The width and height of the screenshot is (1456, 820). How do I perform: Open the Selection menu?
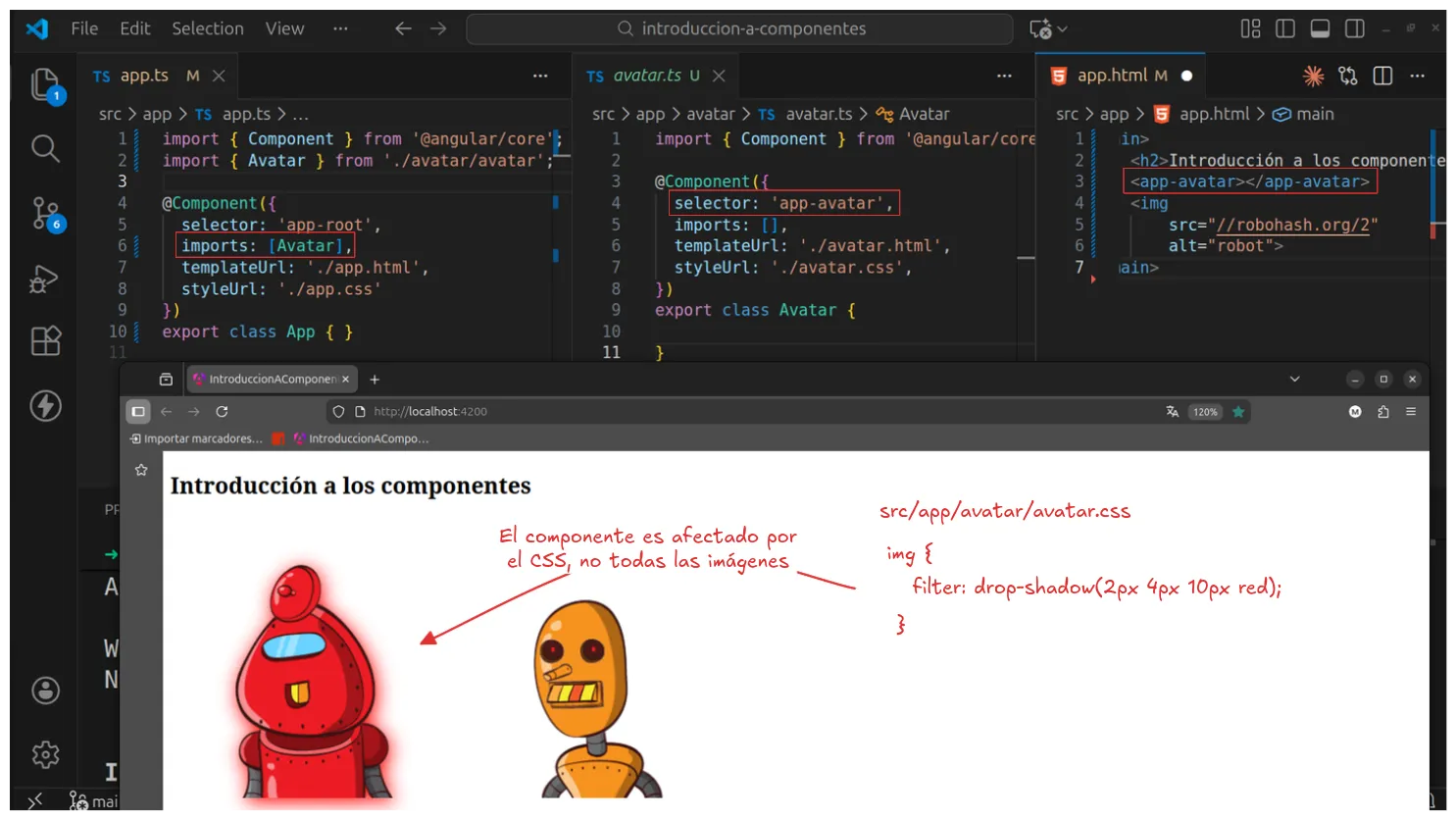[x=208, y=28]
